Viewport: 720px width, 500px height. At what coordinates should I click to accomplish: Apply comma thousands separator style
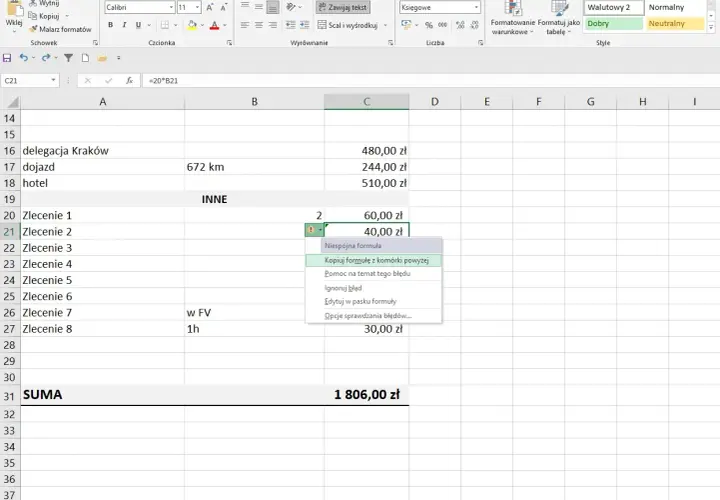pyautogui.click(x=443, y=25)
